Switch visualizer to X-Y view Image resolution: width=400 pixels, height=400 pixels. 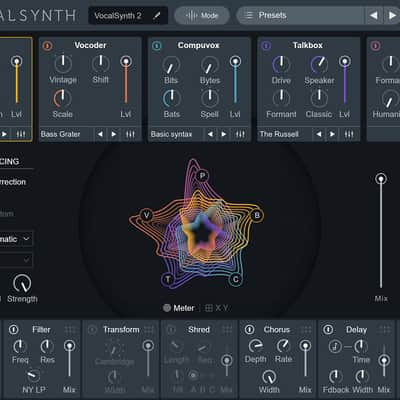pos(217,308)
